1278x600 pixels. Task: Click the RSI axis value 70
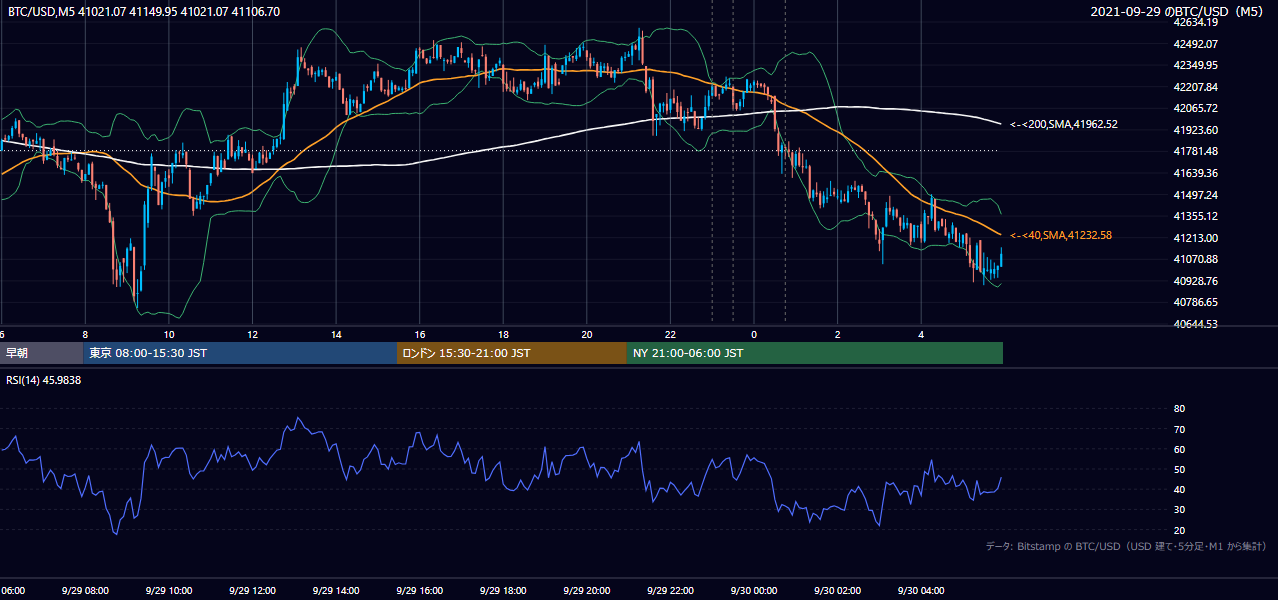pos(1179,429)
